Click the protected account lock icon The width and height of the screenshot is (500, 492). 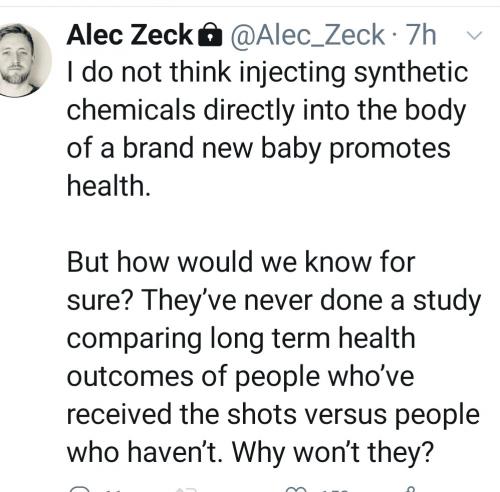pyautogui.click(x=210, y=35)
